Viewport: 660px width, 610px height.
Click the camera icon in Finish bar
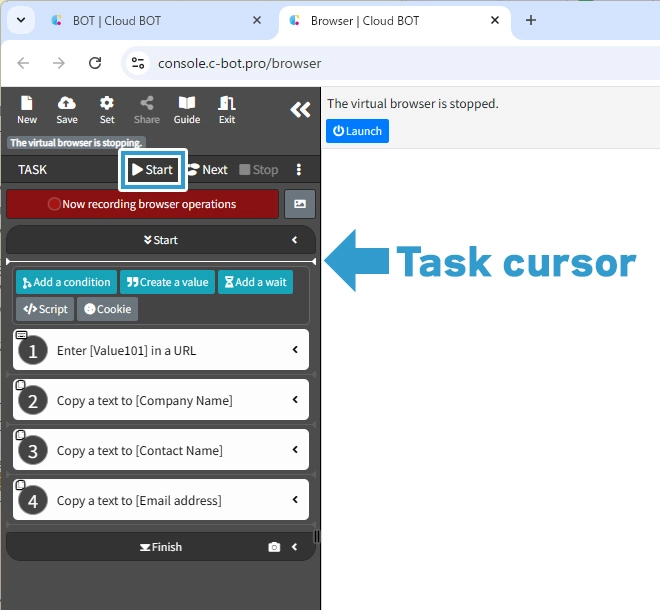(274, 547)
